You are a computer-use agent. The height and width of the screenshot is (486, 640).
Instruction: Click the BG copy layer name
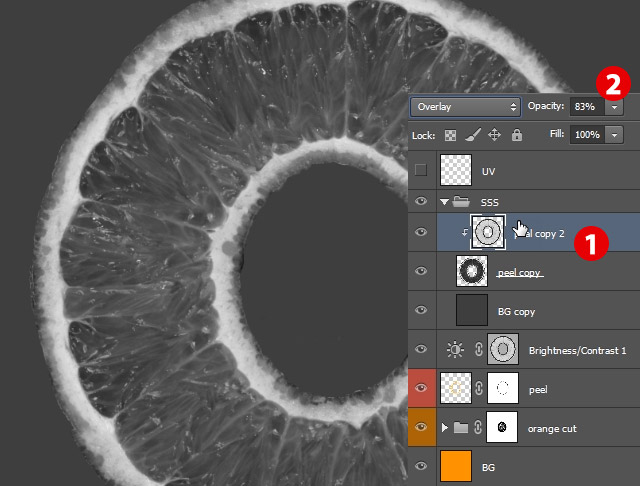[x=516, y=312]
